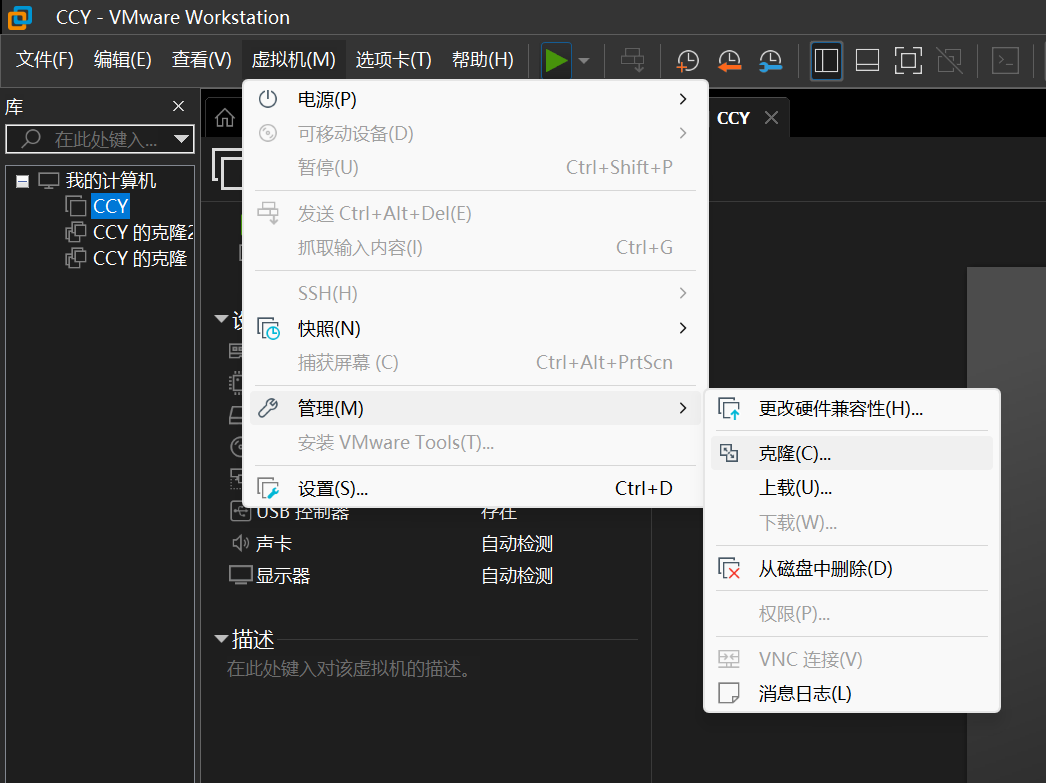The image size is (1046, 783).
Task: Open 设置(S)... virtual machine settings
Action: click(475, 489)
